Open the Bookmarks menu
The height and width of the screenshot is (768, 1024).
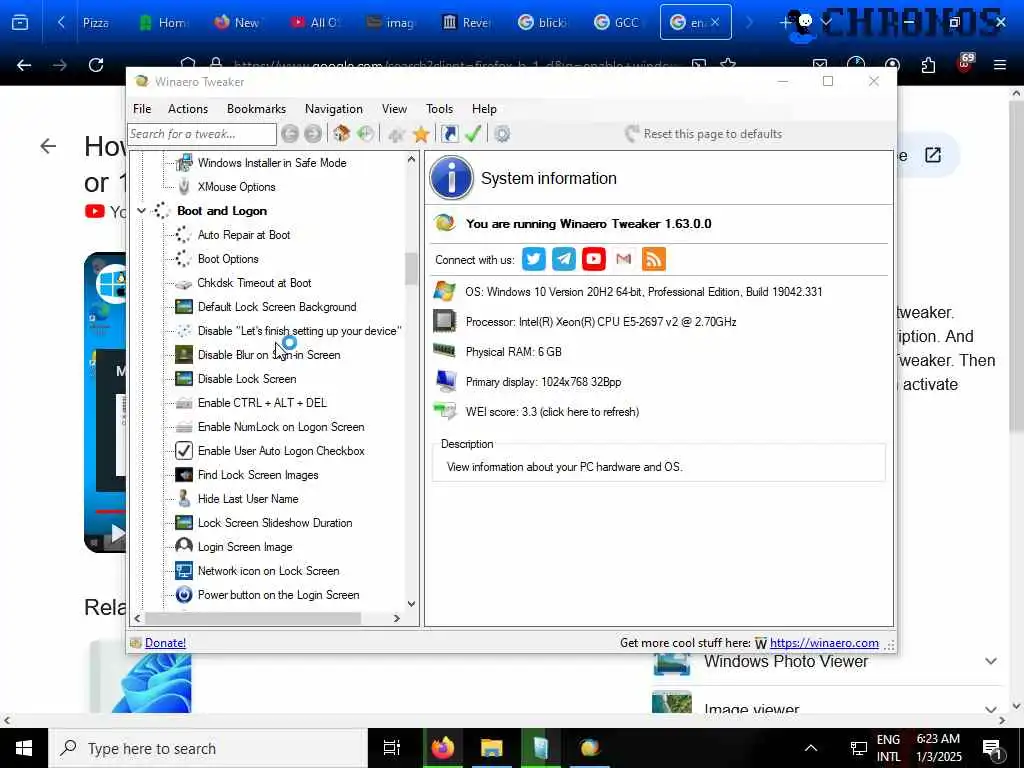(256, 109)
